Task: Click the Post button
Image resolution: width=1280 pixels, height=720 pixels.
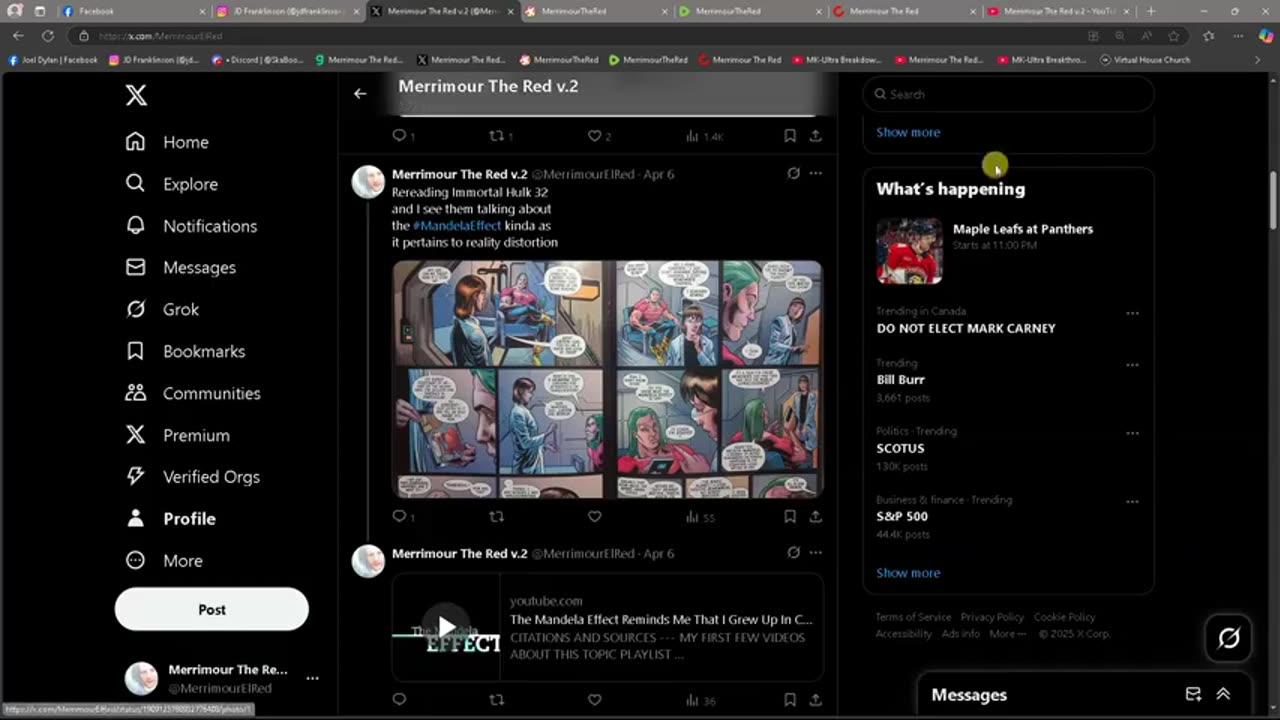Action: tap(212, 609)
